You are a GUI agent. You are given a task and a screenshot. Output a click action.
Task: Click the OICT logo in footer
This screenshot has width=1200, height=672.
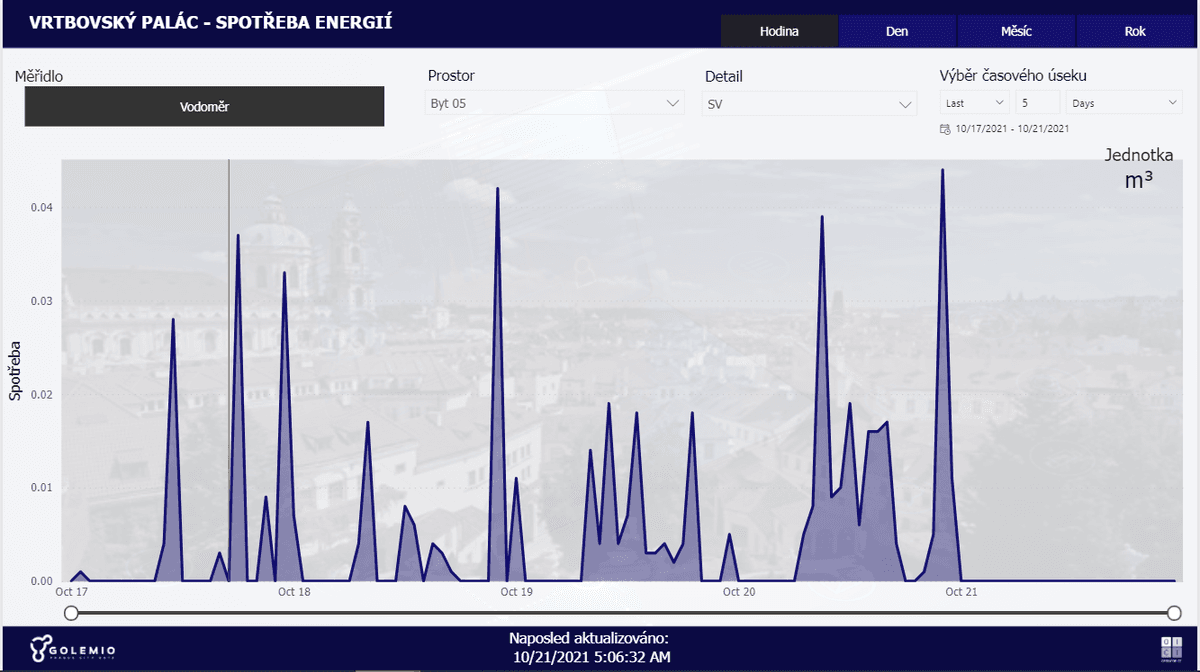click(x=1169, y=648)
